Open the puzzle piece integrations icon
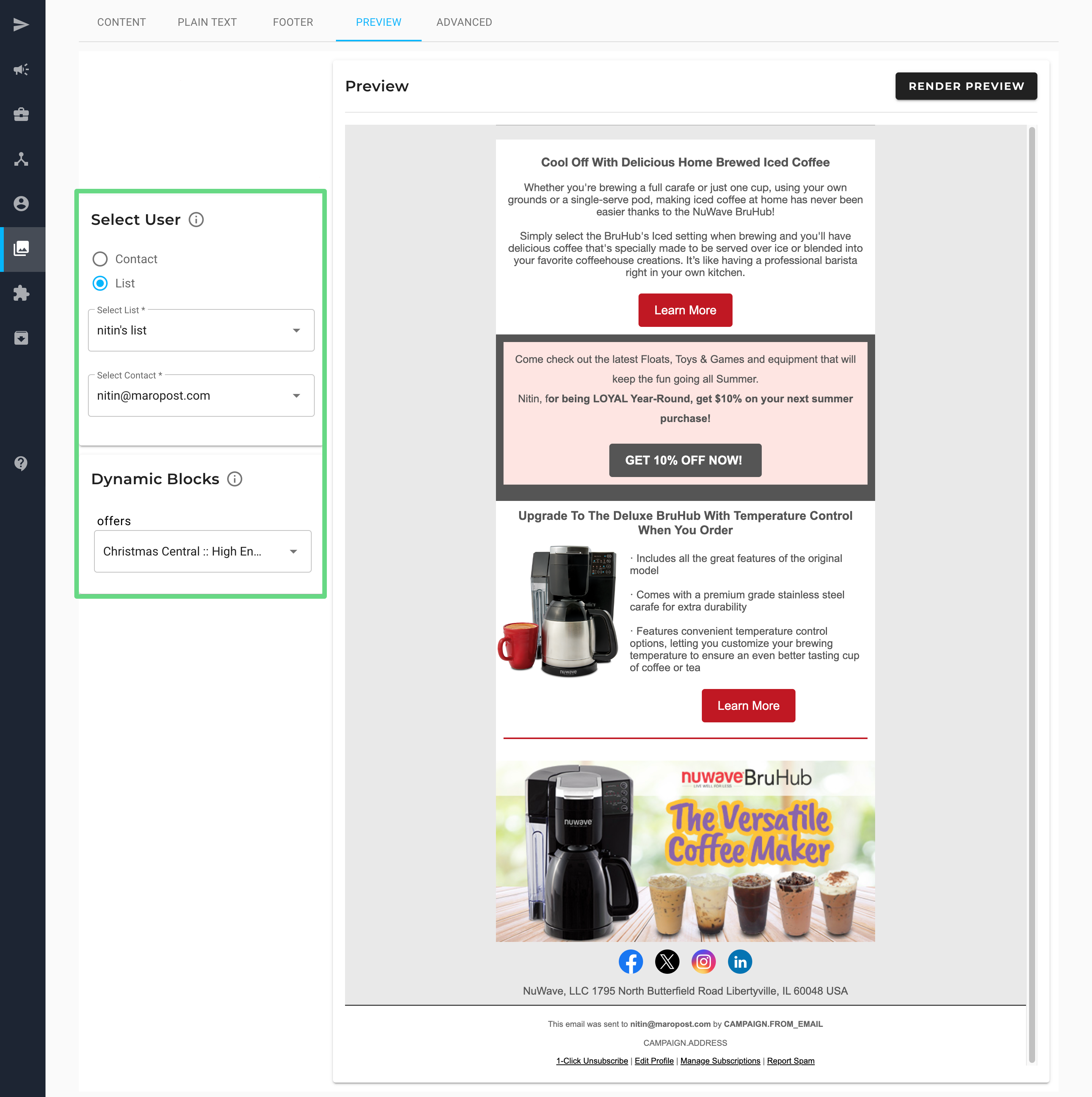Screen dimensions: 1092x1097 click(x=21, y=293)
